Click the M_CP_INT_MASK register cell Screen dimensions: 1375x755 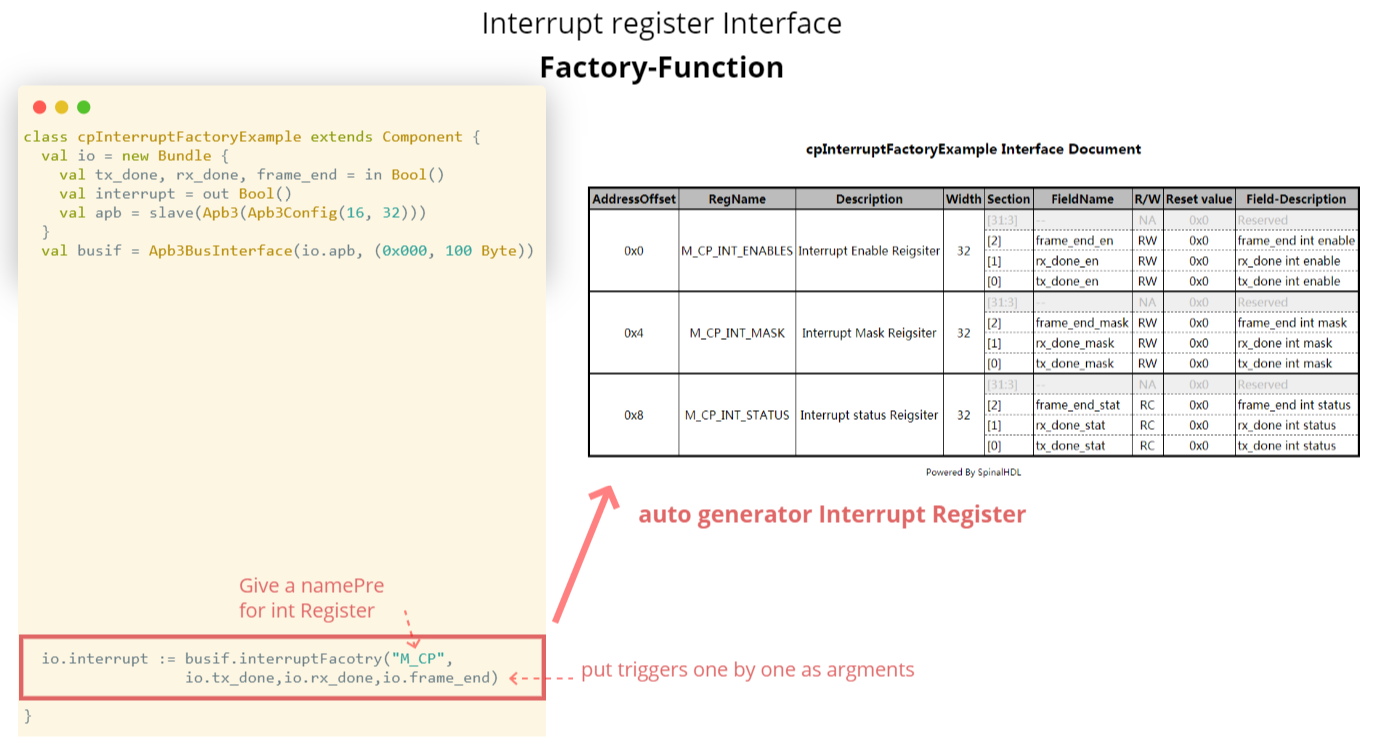(737, 333)
